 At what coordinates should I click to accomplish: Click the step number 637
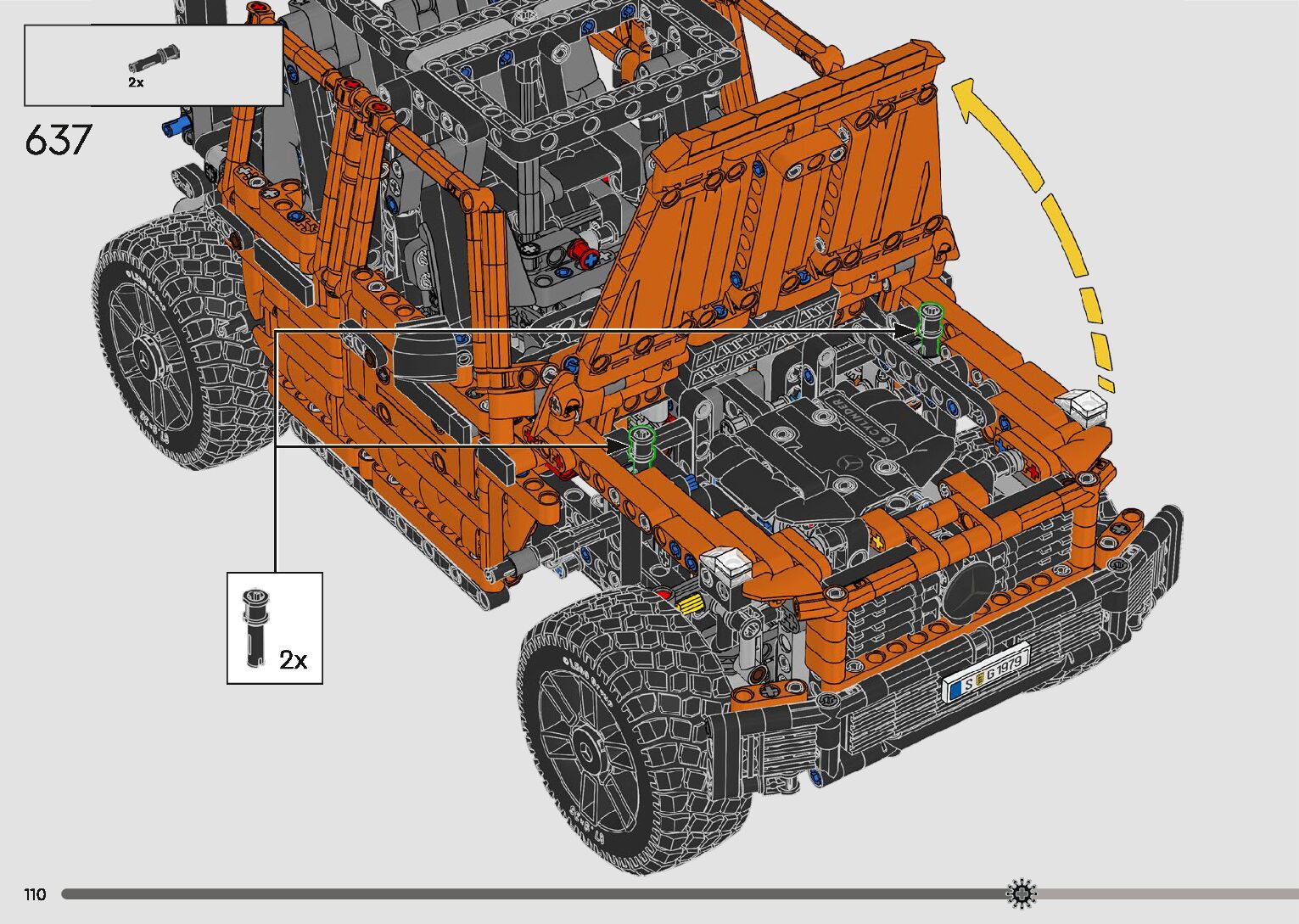point(58,140)
